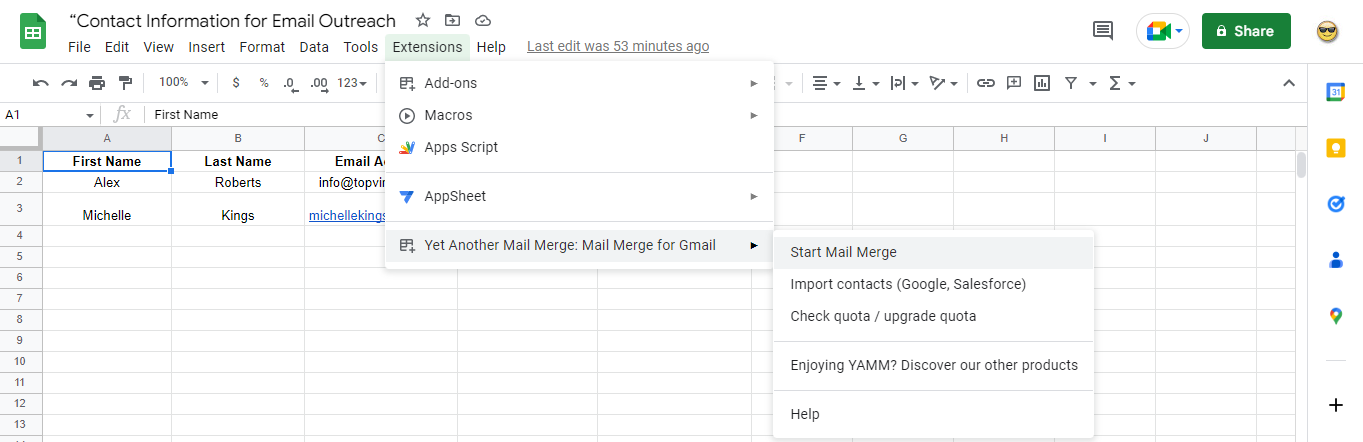This screenshot has width=1363, height=442.
Task: Click the green Share button
Action: tap(1246, 31)
